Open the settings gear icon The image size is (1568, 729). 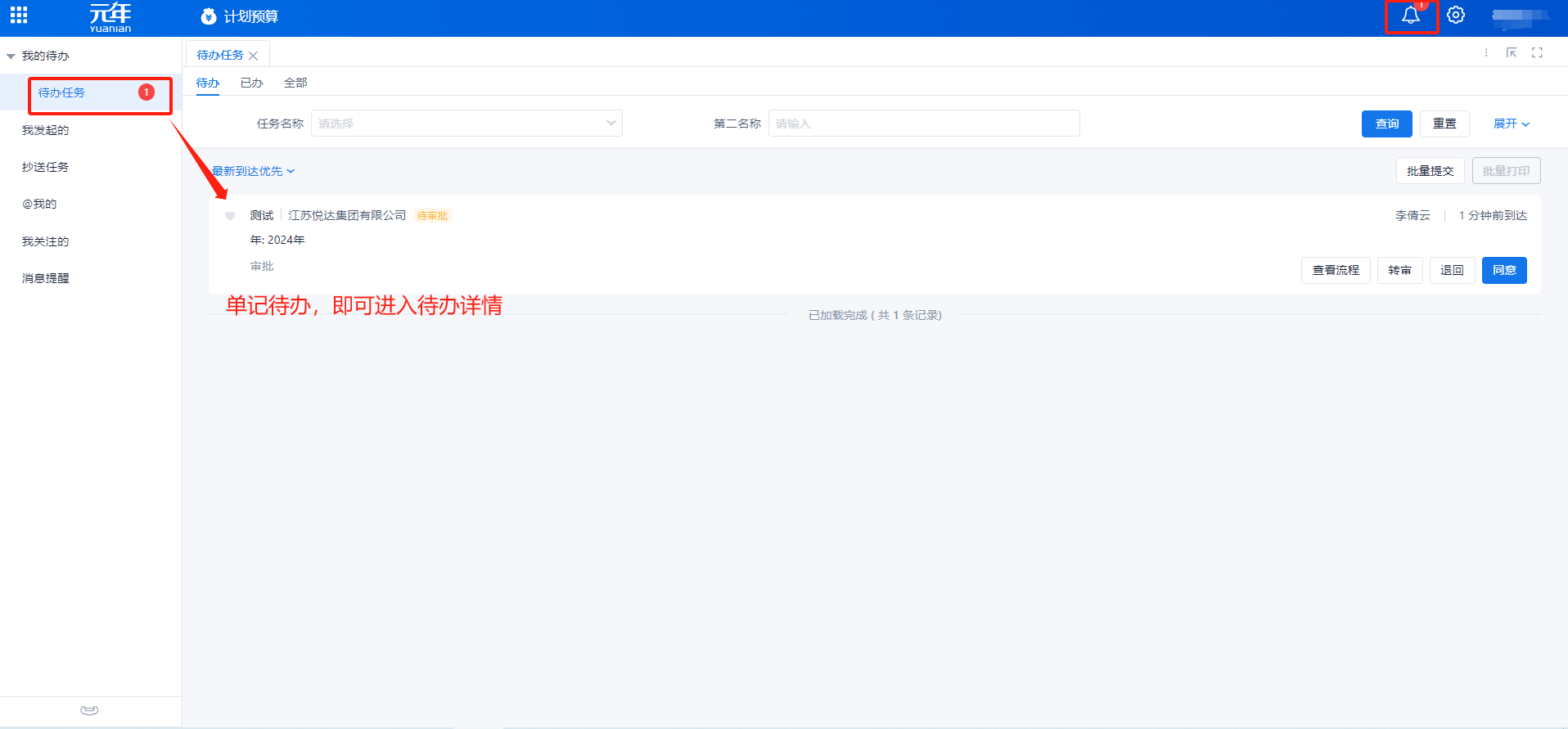[1455, 16]
